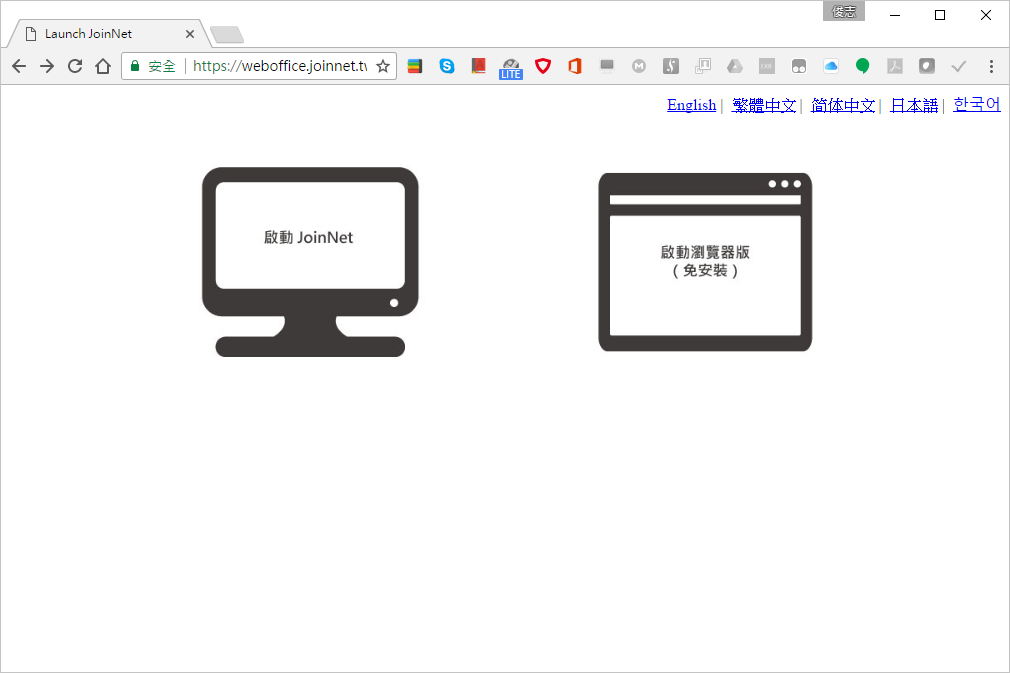This screenshot has width=1010, height=673.
Task: Launch JoinNet via the monitor icon
Action: (310, 261)
